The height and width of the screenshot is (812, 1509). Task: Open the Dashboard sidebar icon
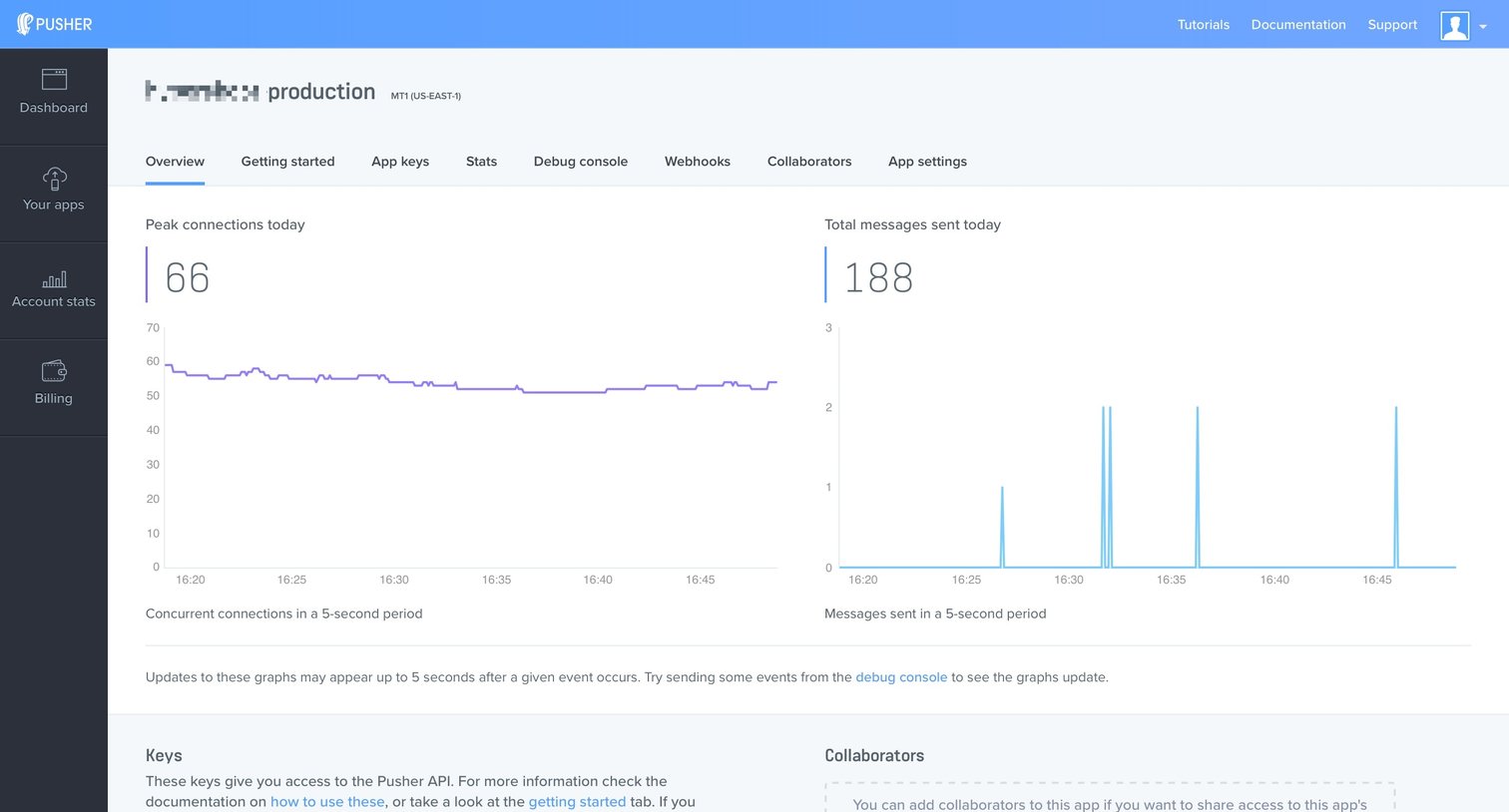pos(54,79)
